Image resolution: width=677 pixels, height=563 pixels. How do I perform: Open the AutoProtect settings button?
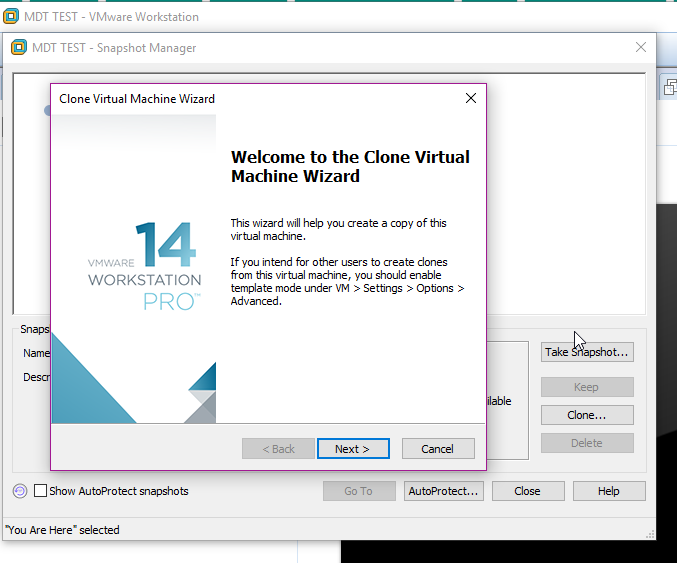(x=443, y=491)
